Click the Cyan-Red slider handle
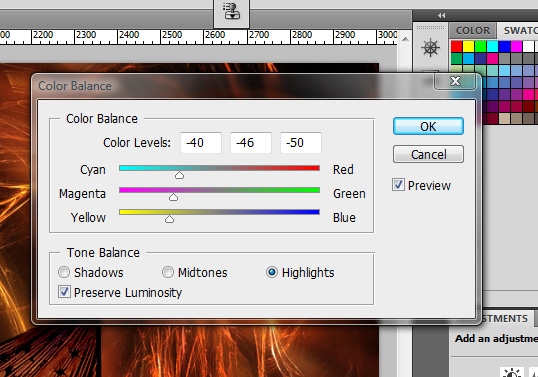The height and width of the screenshot is (377, 538). (179, 175)
